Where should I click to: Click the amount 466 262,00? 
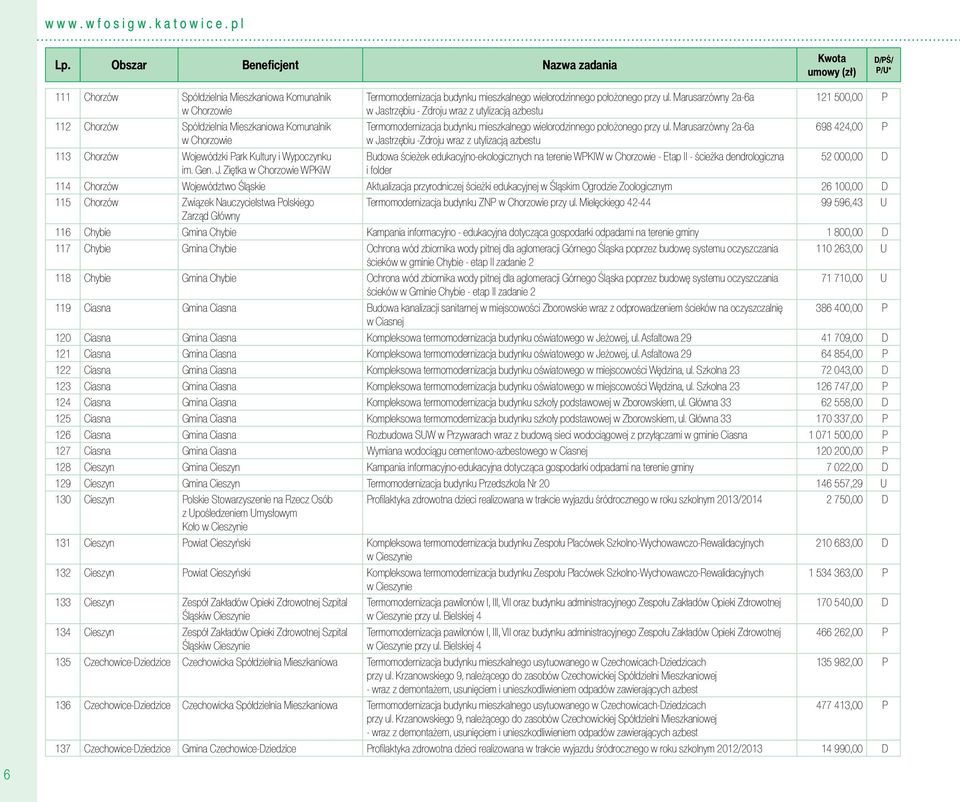pyautogui.click(x=839, y=632)
